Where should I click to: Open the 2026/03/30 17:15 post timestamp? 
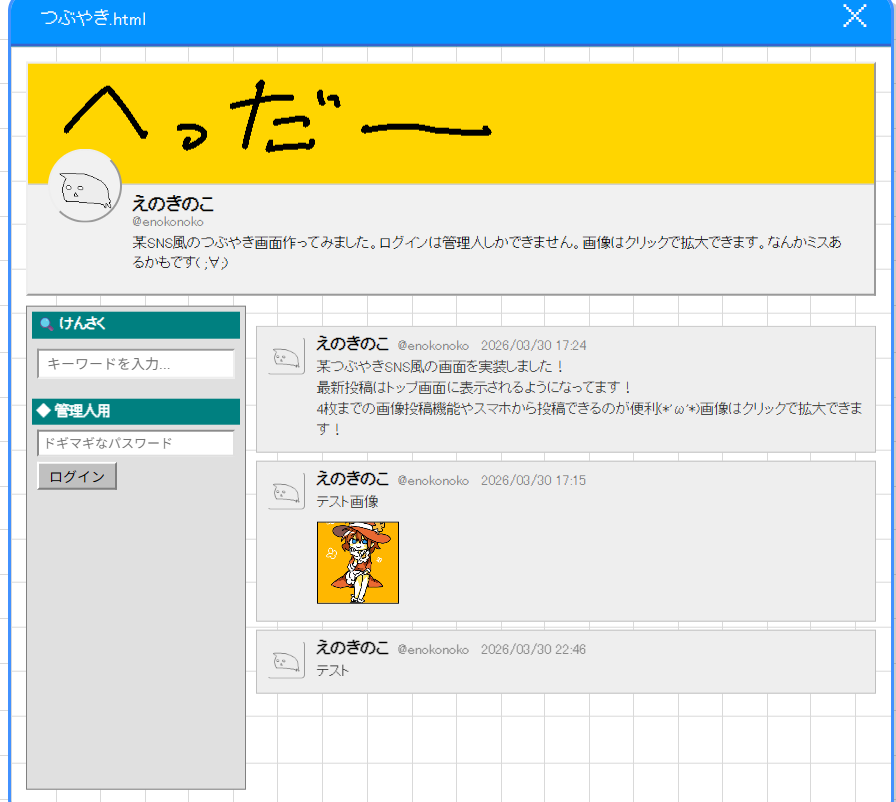pos(533,480)
